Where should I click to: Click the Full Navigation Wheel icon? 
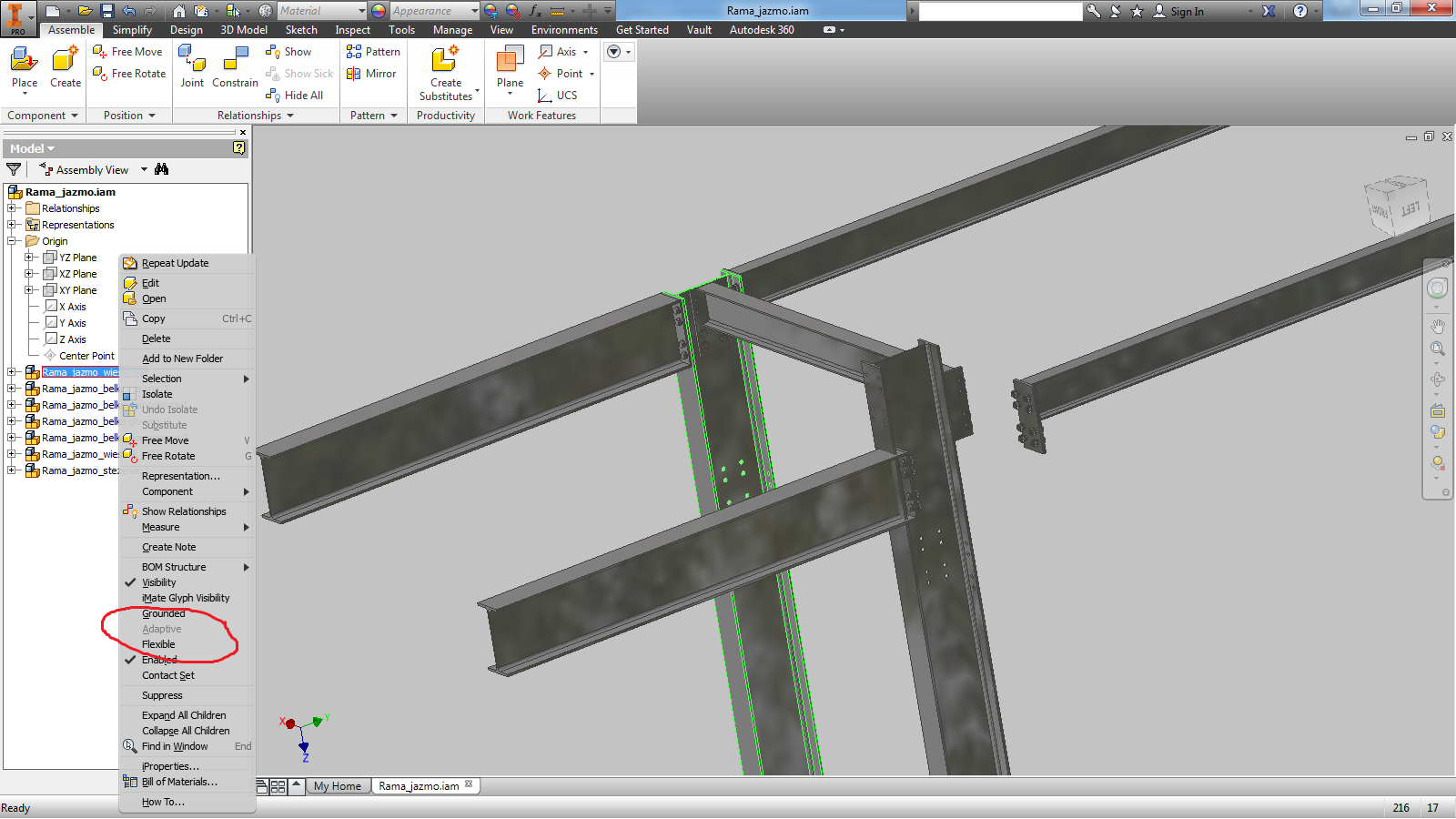(1438, 288)
